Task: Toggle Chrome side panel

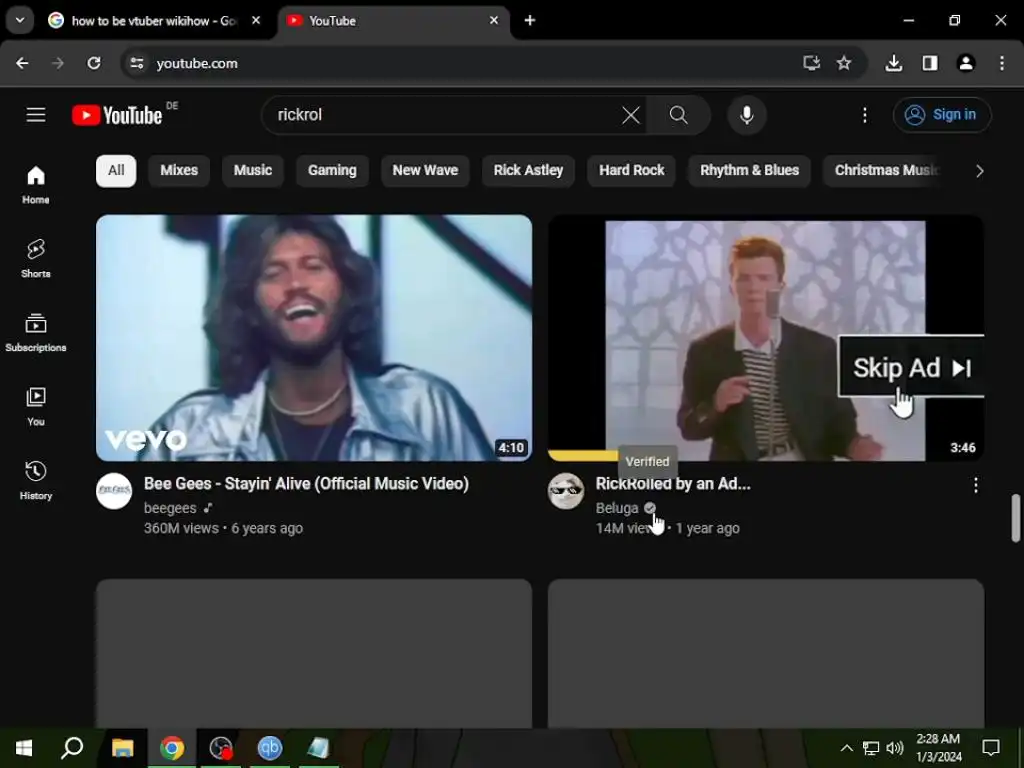Action: pos(930,63)
